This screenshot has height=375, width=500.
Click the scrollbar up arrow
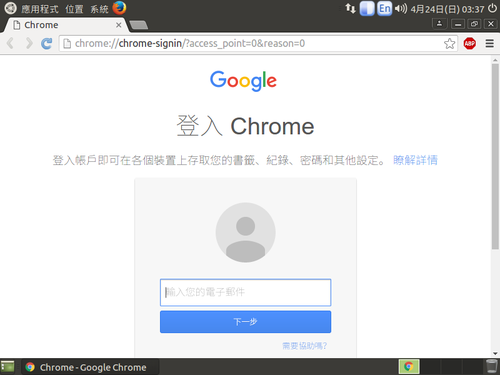coord(495,60)
